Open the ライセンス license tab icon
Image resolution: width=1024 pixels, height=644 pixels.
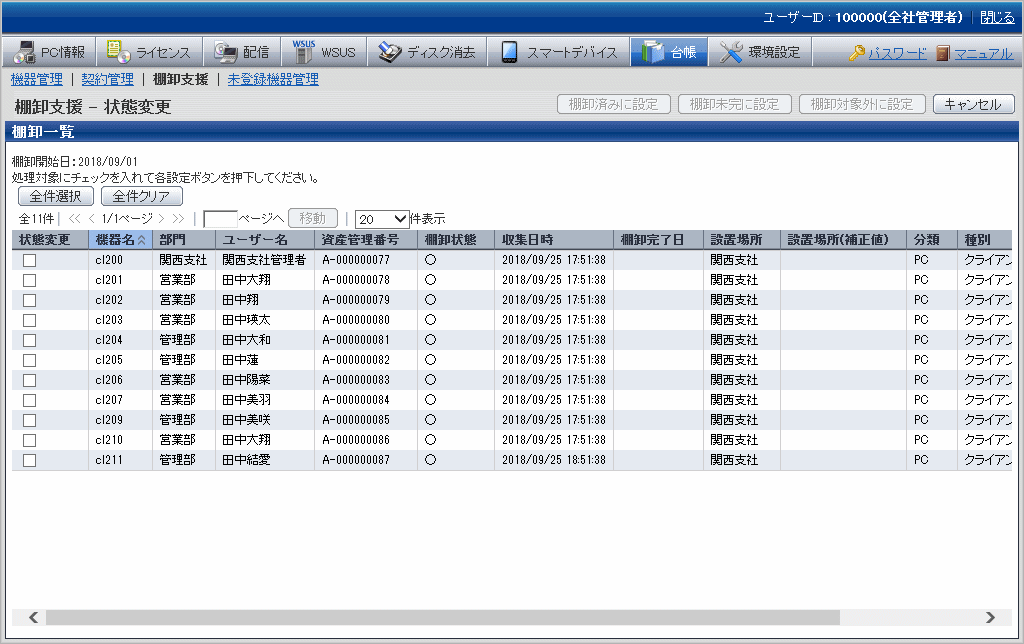[118, 52]
